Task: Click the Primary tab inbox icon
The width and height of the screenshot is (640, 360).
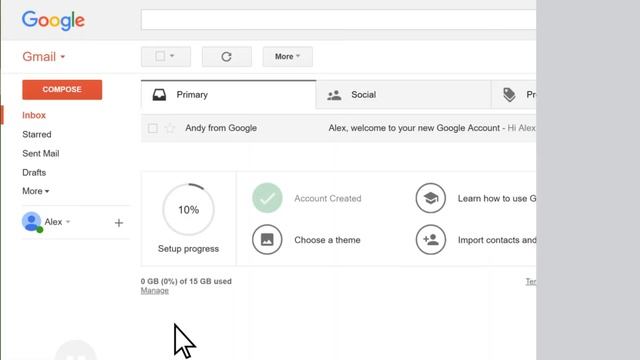Action: click(159, 95)
